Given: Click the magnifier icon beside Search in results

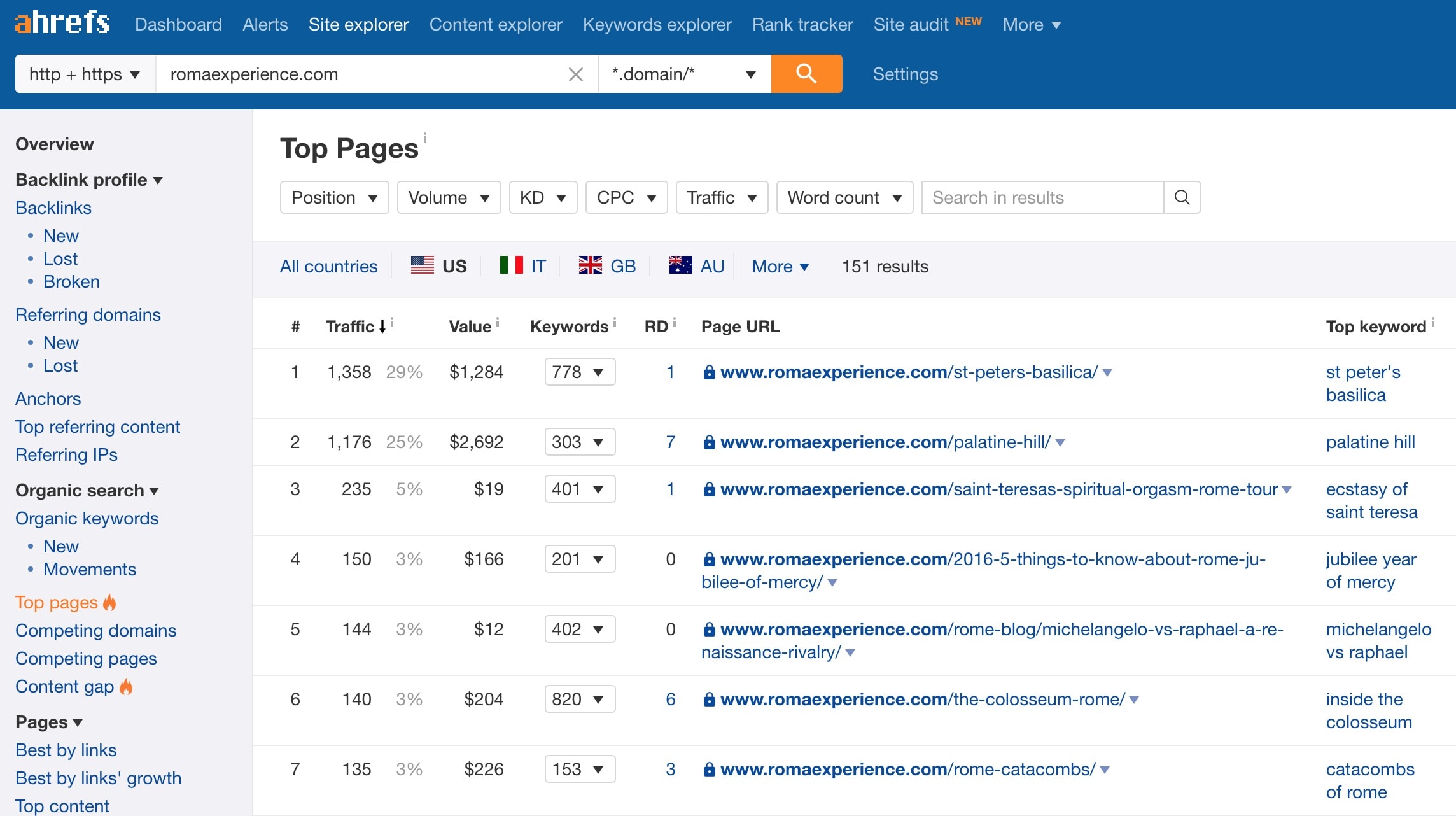Looking at the screenshot, I should click(x=1182, y=197).
